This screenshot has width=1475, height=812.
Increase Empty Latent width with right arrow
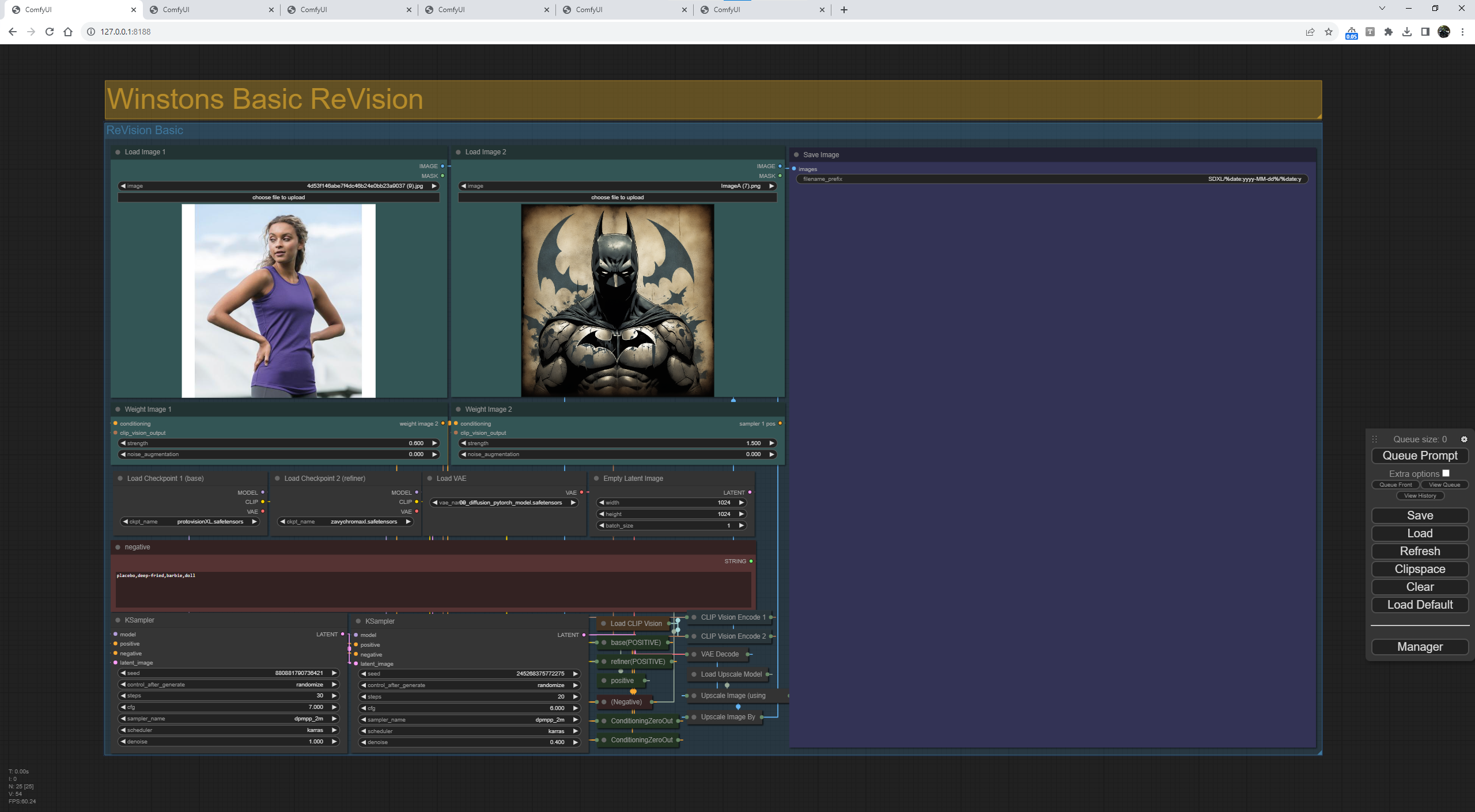click(x=741, y=503)
